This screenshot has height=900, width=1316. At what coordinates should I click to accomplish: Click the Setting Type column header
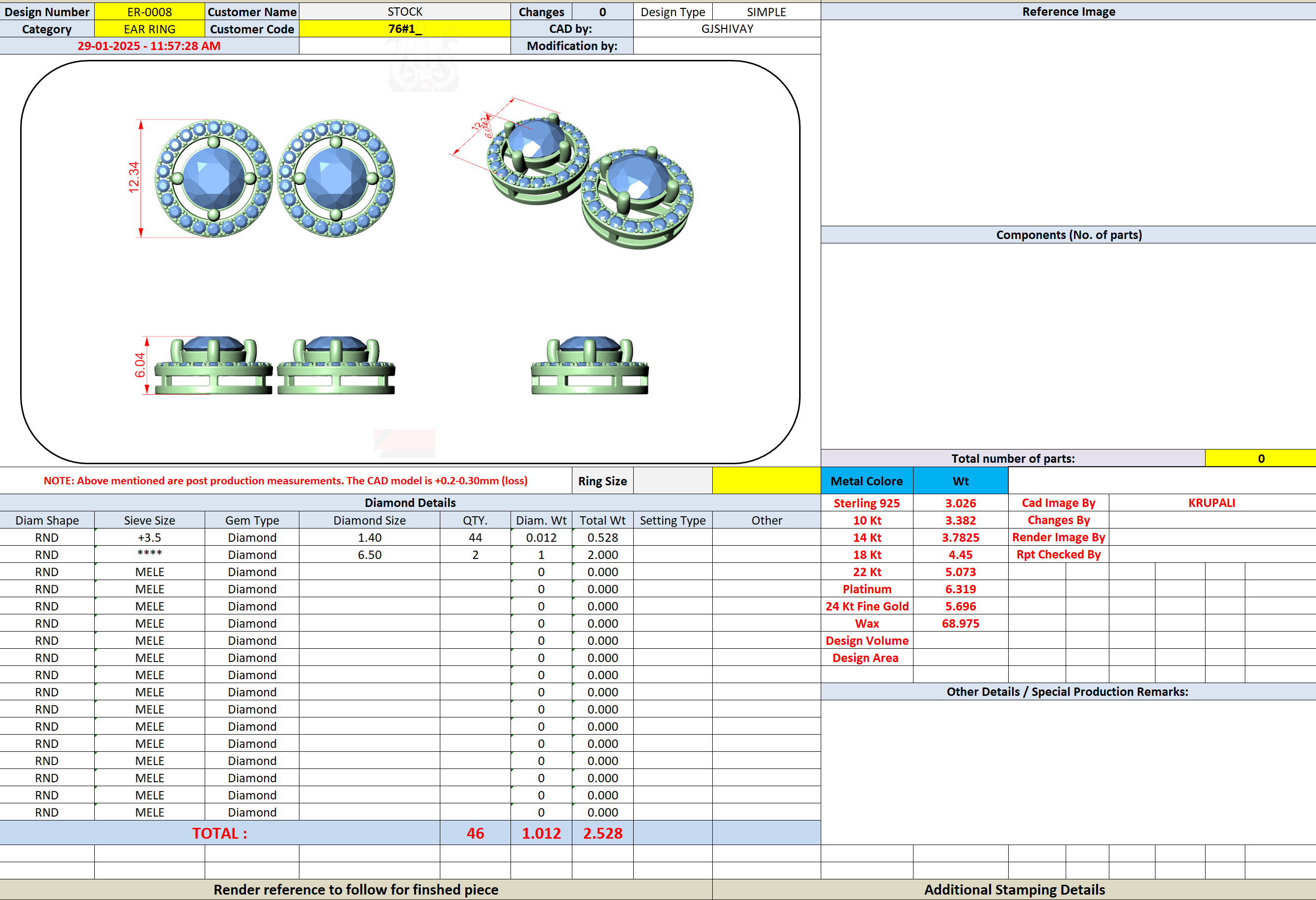pyautogui.click(x=672, y=520)
